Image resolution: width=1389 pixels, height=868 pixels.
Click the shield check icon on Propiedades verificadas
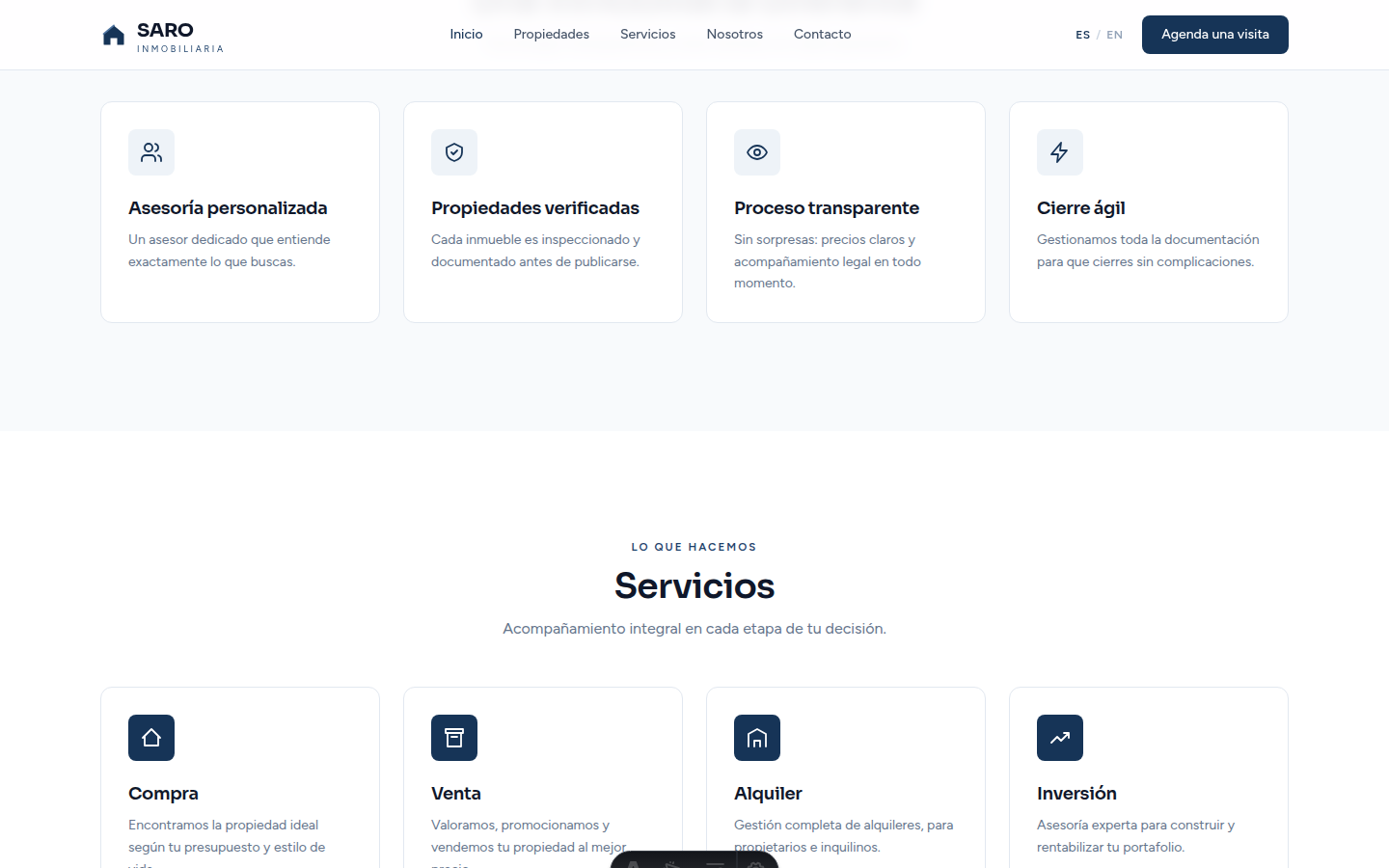(454, 152)
